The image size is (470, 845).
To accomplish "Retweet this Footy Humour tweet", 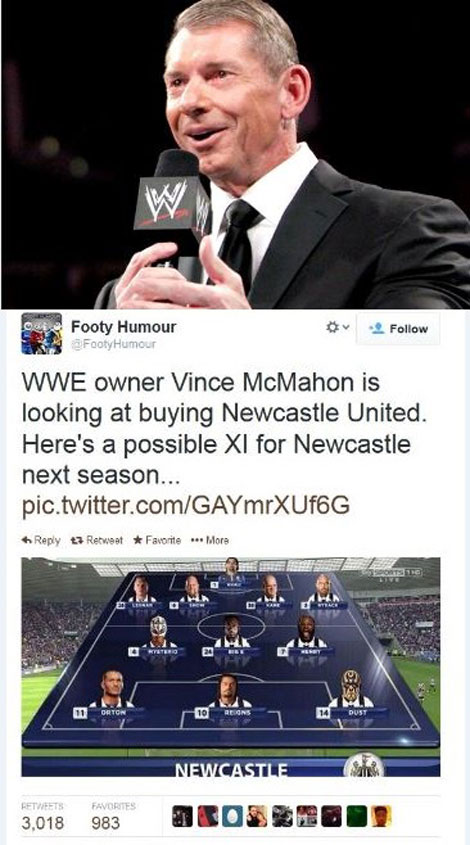I will 96,539.
